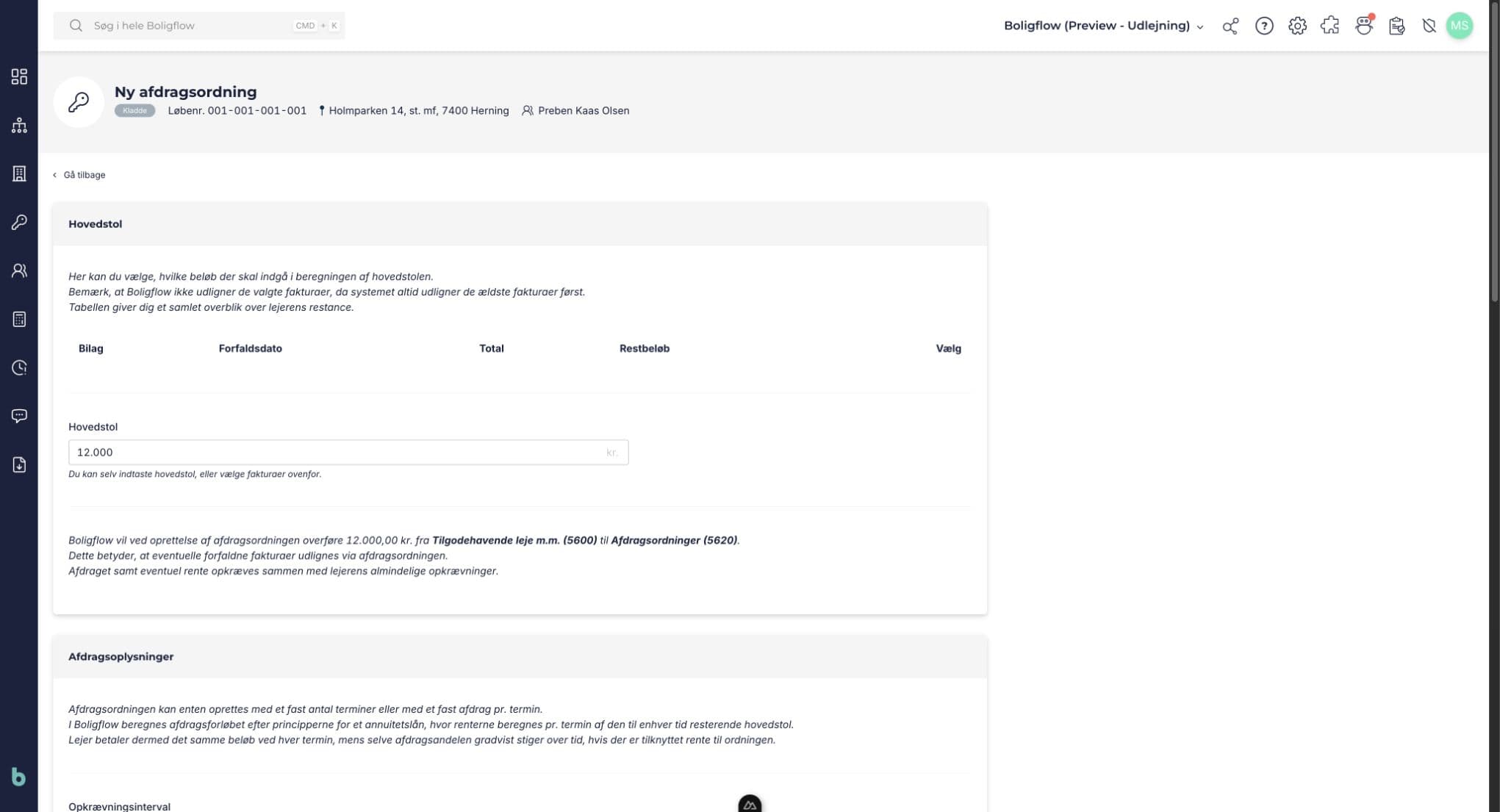The height and width of the screenshot is (812, 1500).
Task: Click the search field 'Søg i hele Boligflow'
Action: 199,26
